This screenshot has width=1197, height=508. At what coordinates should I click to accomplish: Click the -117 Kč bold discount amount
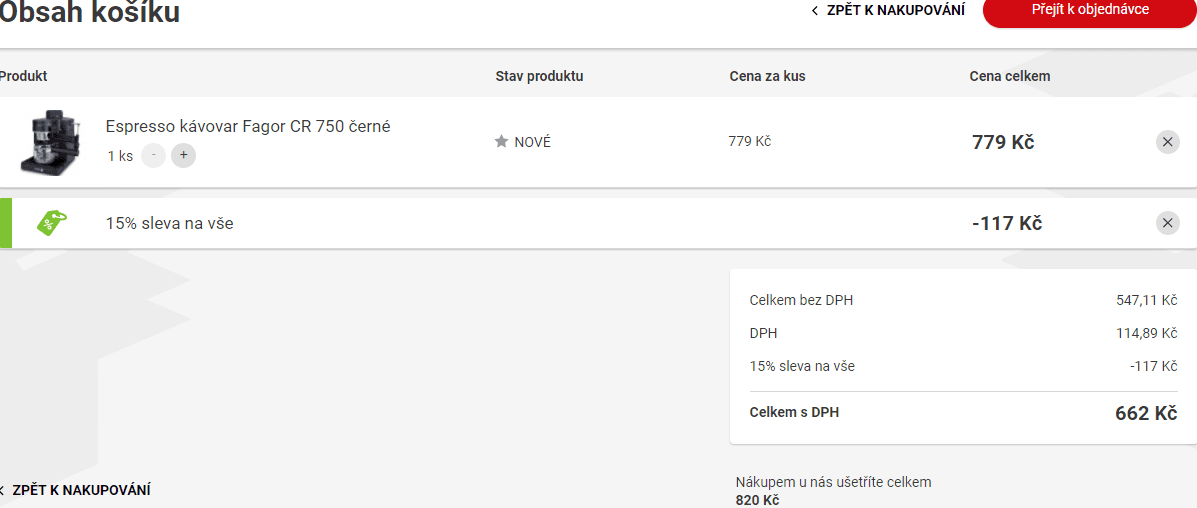click(x=1007, y=224)
